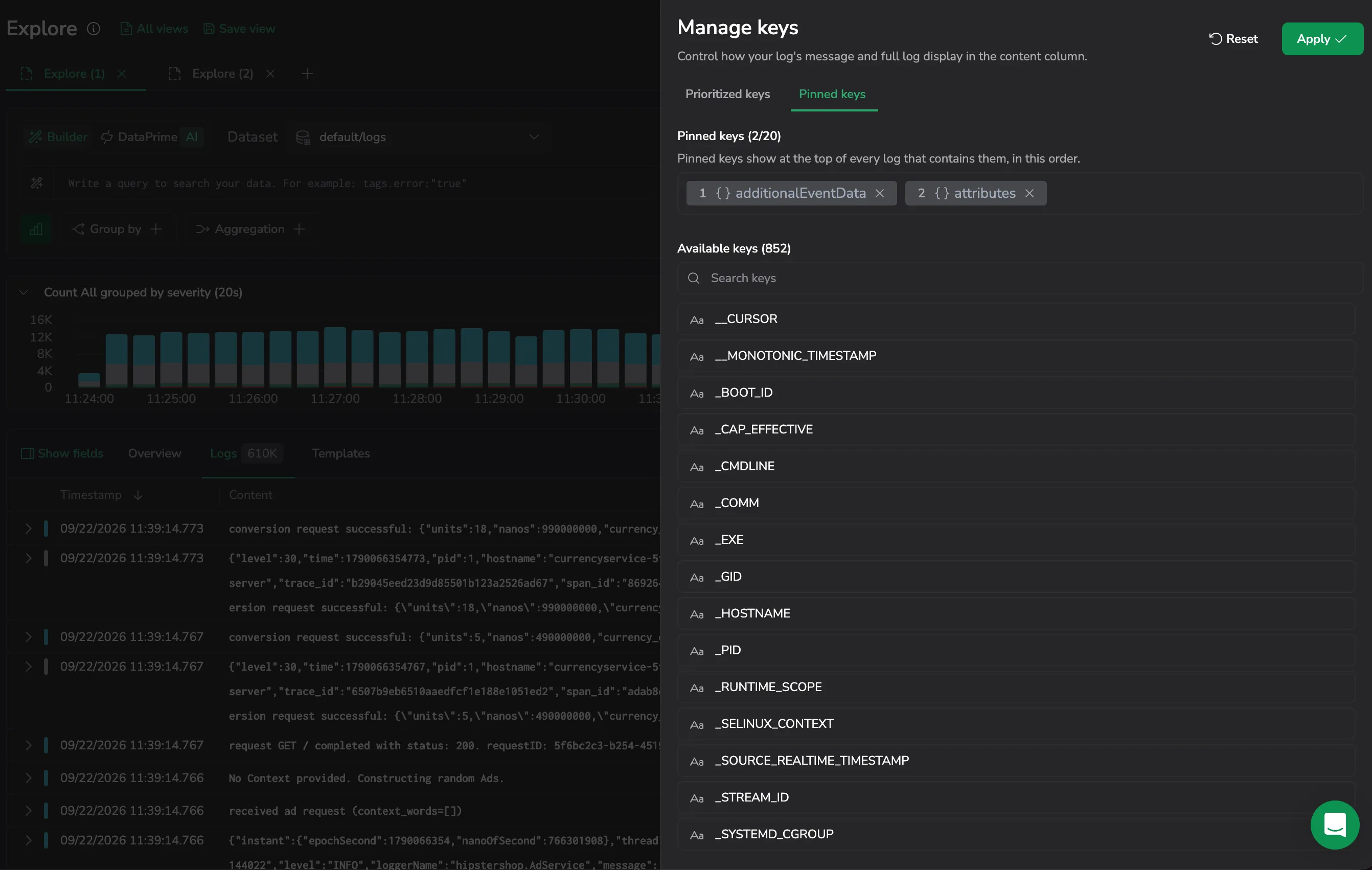
Task: Pin the _SELINUX_CONTEXT key
Action: click(x=1016, y=724)
